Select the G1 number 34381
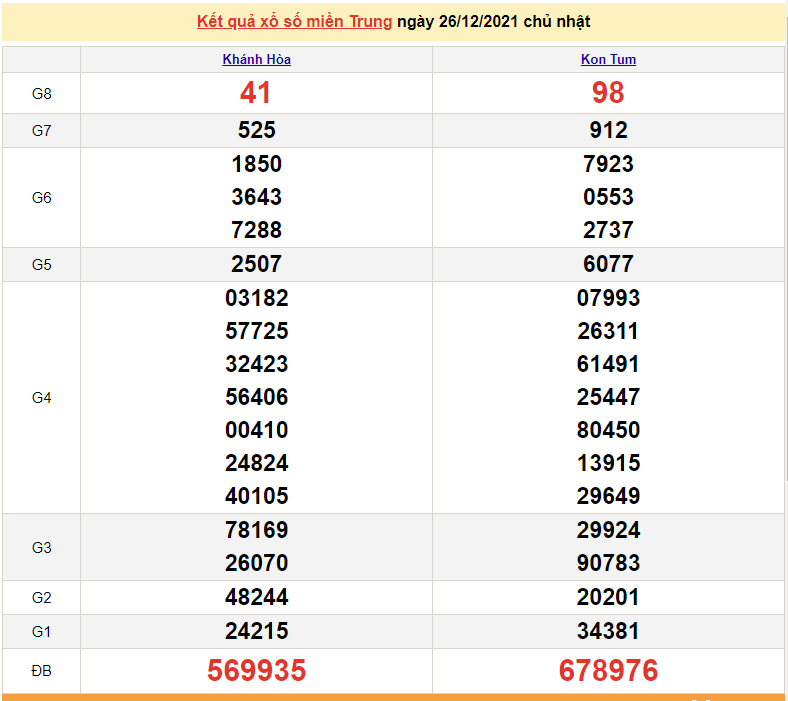Screen dimensions: 788x701 (608, 631)
